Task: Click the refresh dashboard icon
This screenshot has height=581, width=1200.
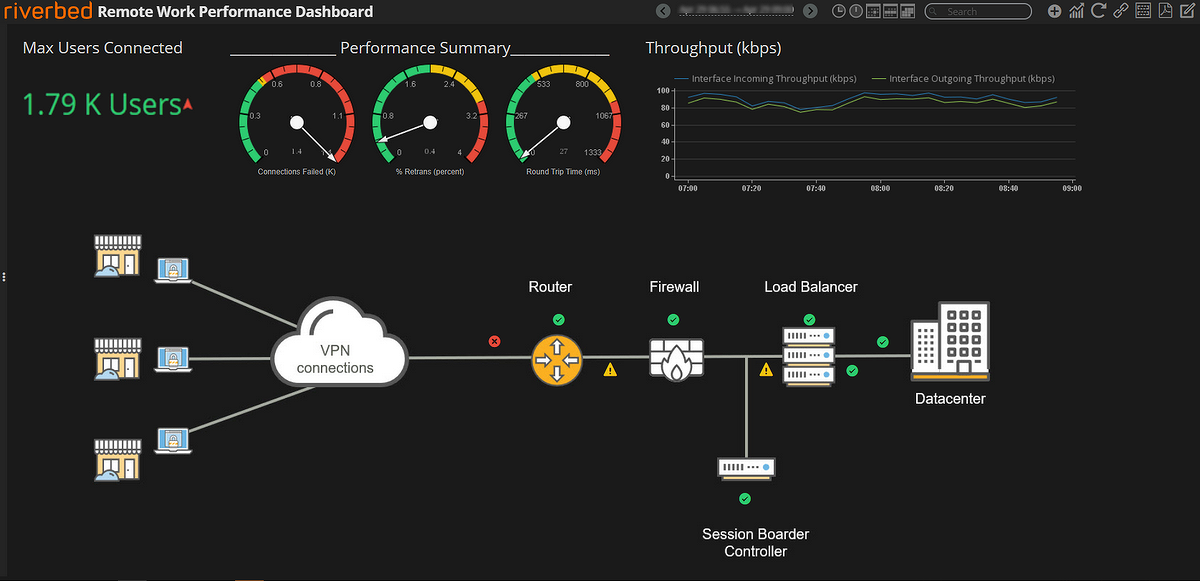Action: tap(1098, 11)
